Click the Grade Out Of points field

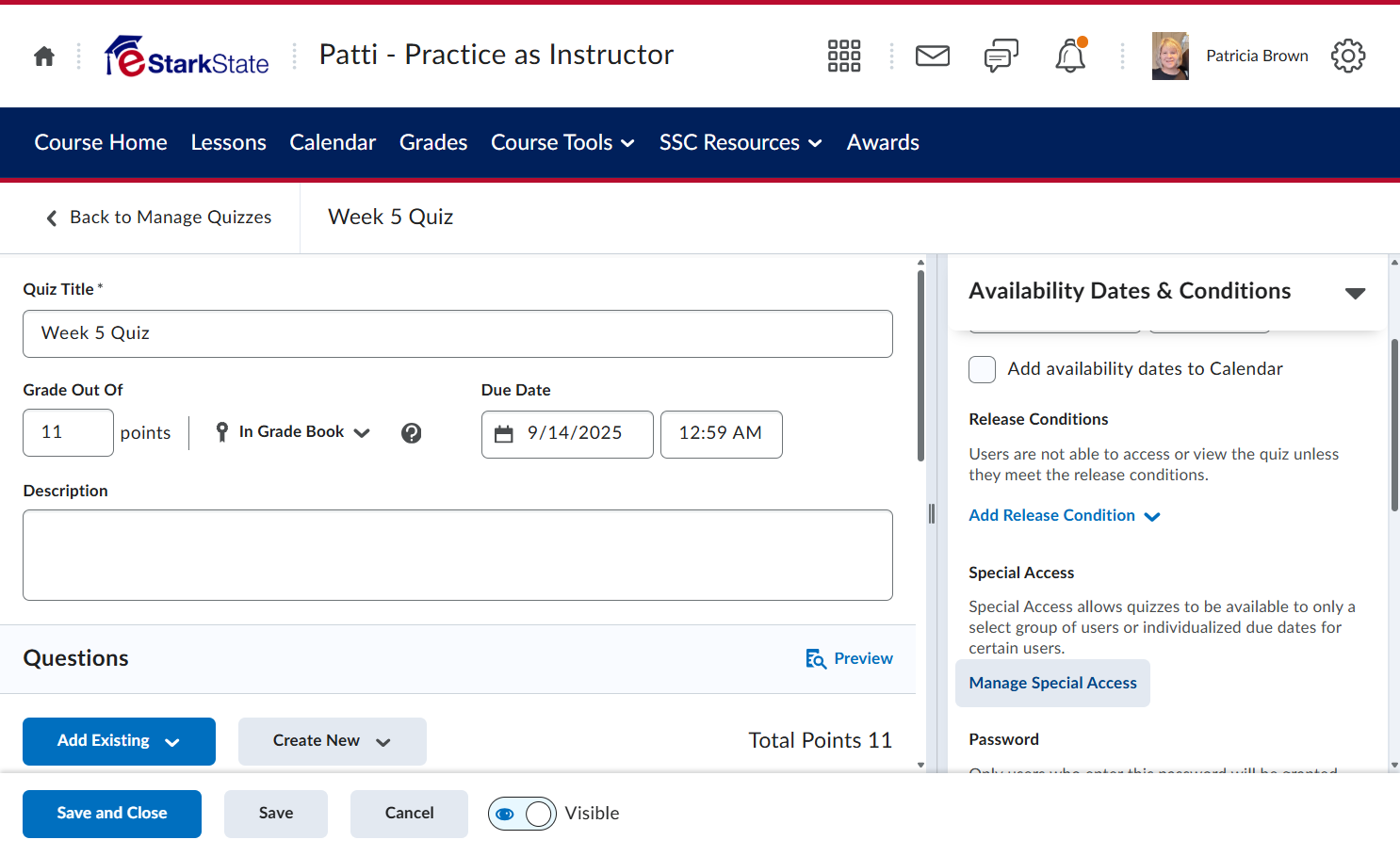[69, 433]
